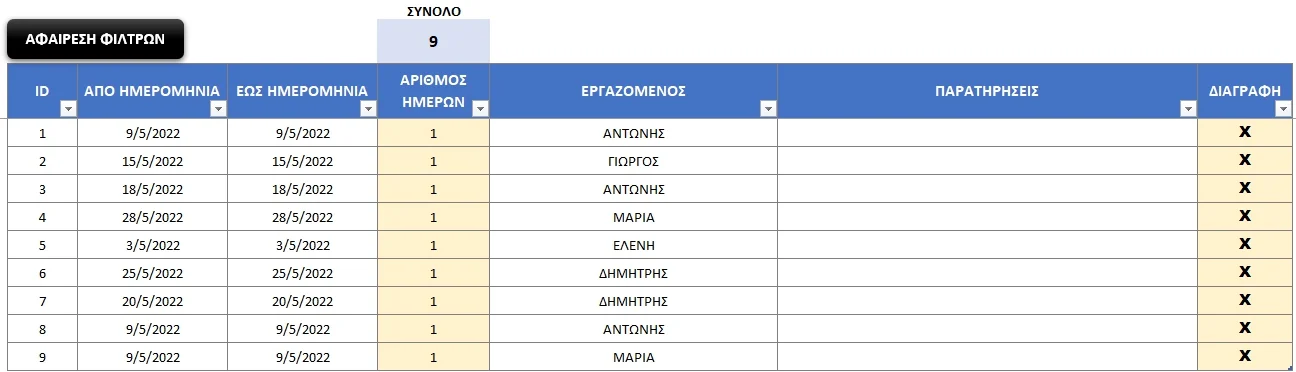The height and width of the screenshot is (372, 1296).
Task: Click the X delete icon for row 3
Action: coord(1245,187)
